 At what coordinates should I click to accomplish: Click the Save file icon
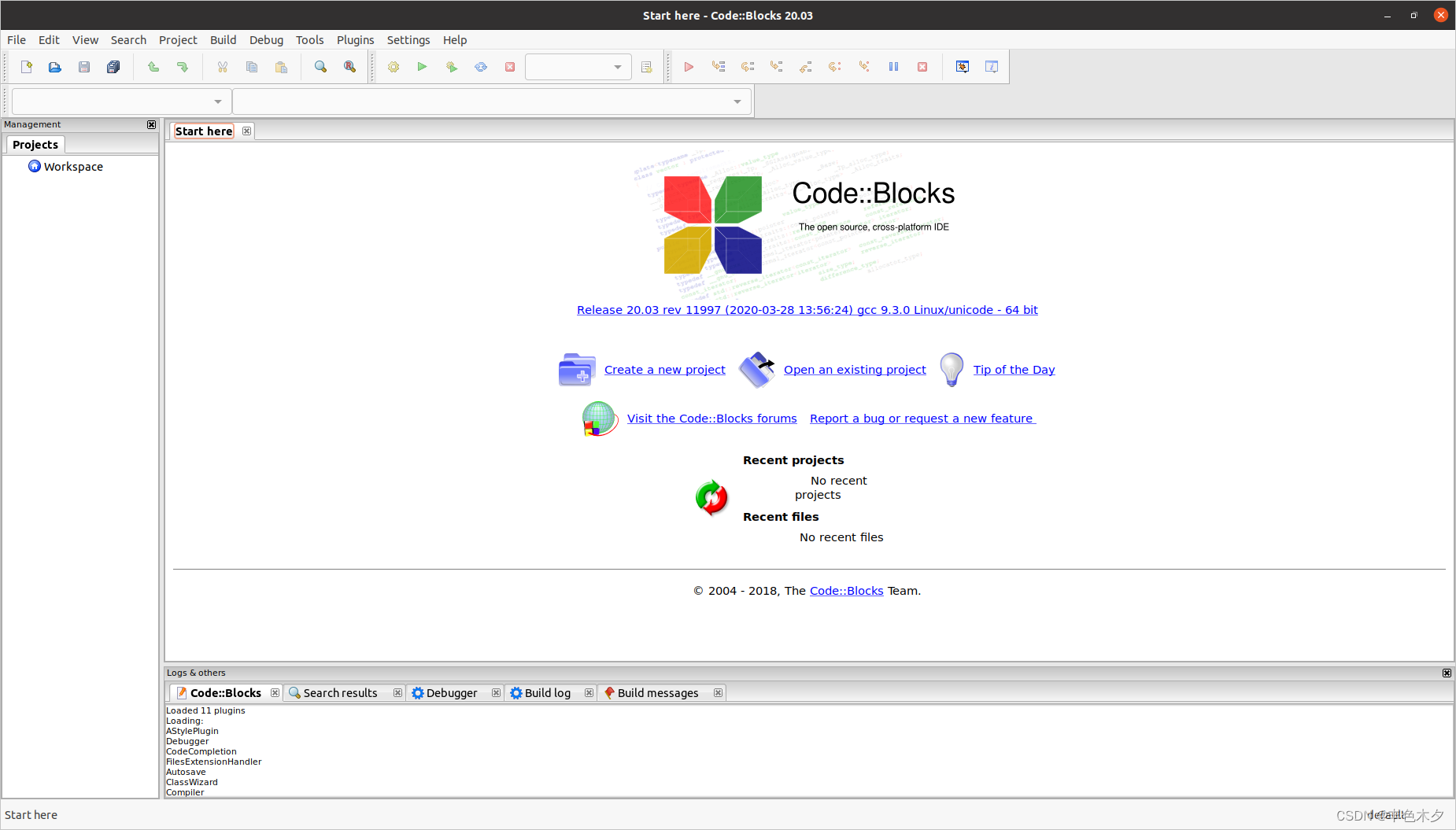click(x=84, y=67)
